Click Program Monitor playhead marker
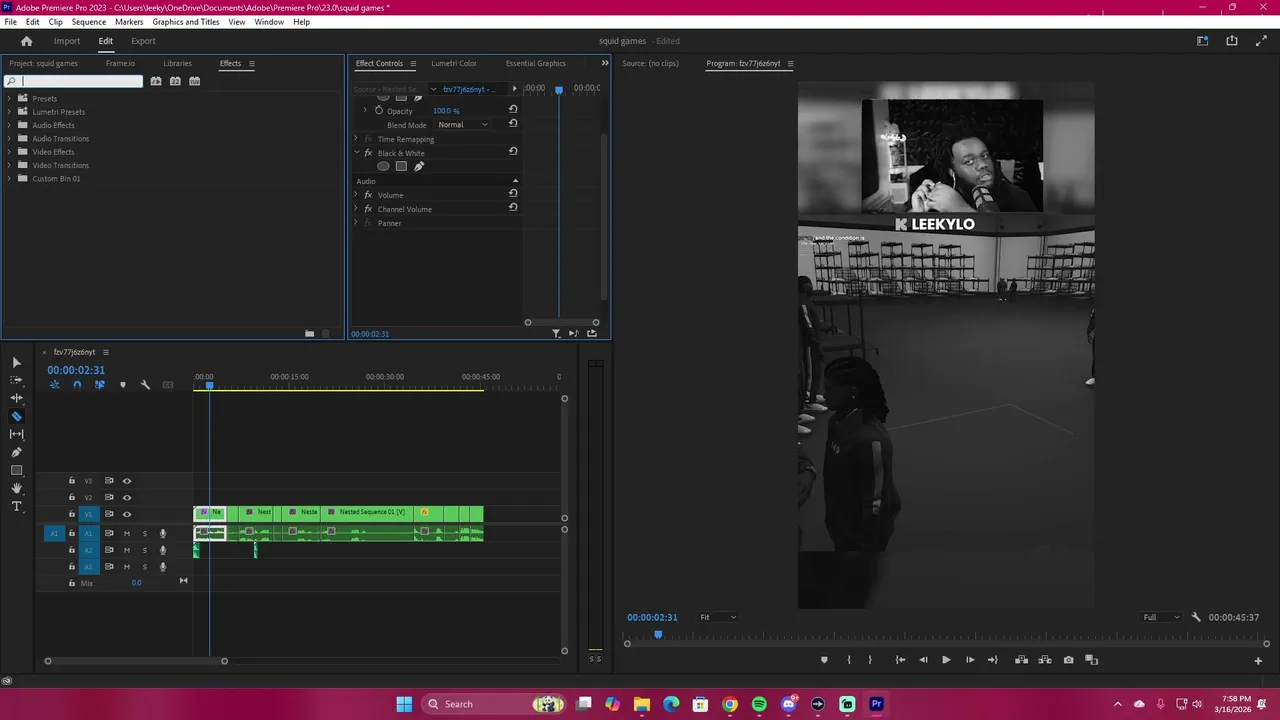Viewport: 1280px width, 720px height. pyautogui.click(x=658, y=634)
